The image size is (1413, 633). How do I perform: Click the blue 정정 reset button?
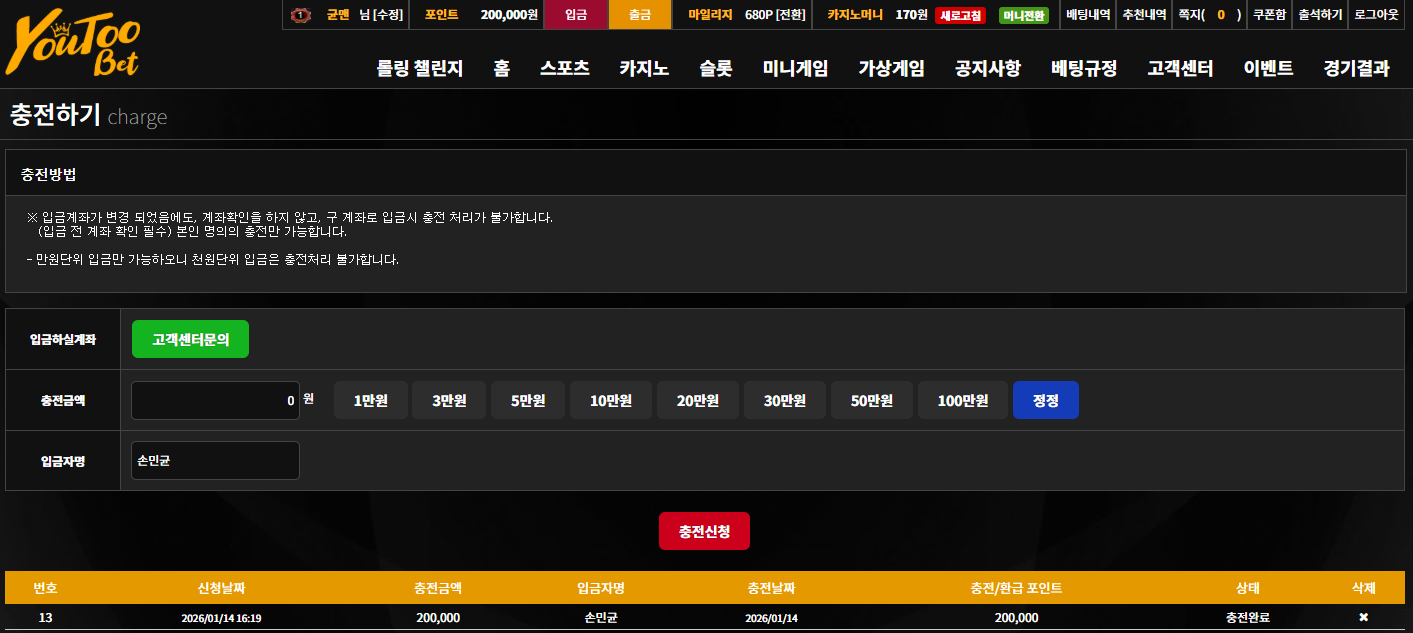coord(1046,400)
